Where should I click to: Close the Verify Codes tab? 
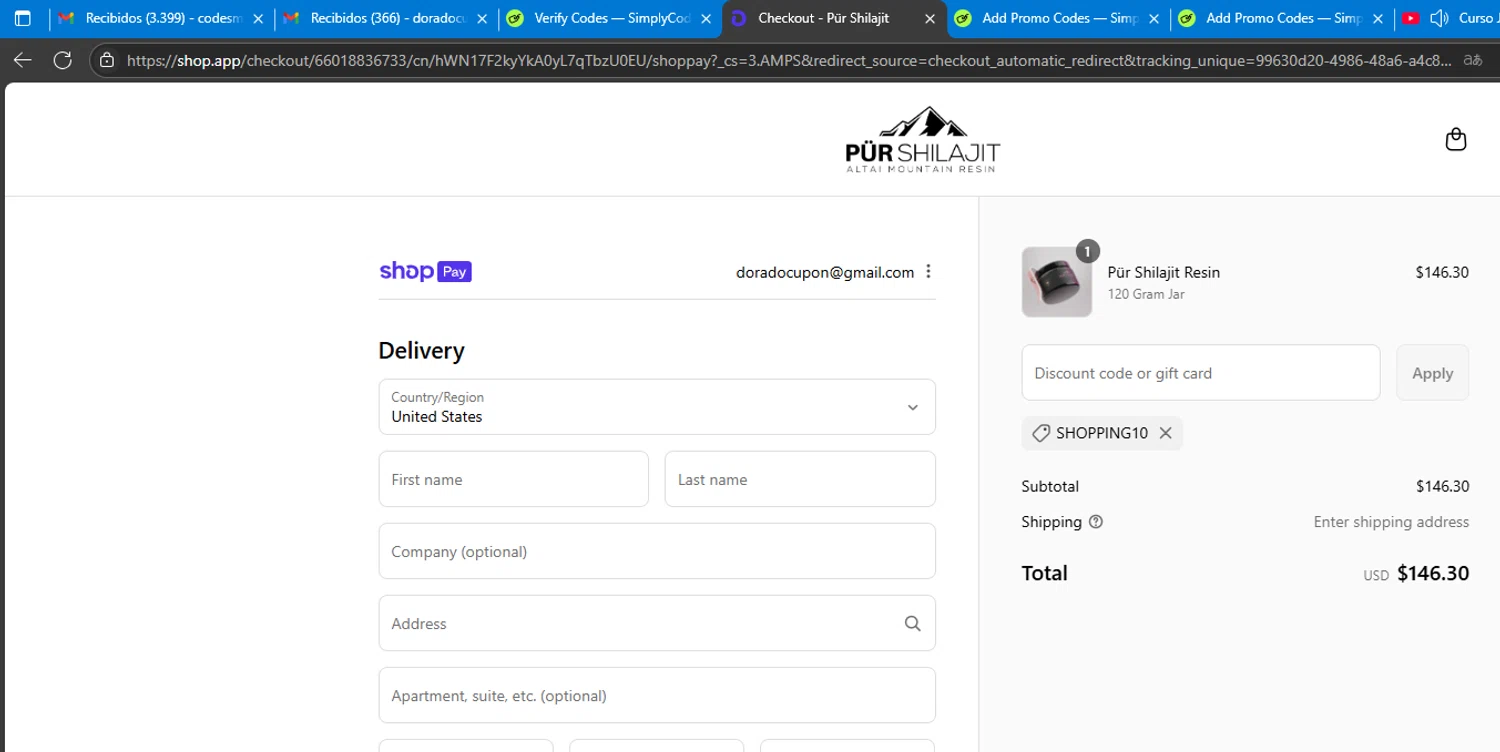click(706, 18)
